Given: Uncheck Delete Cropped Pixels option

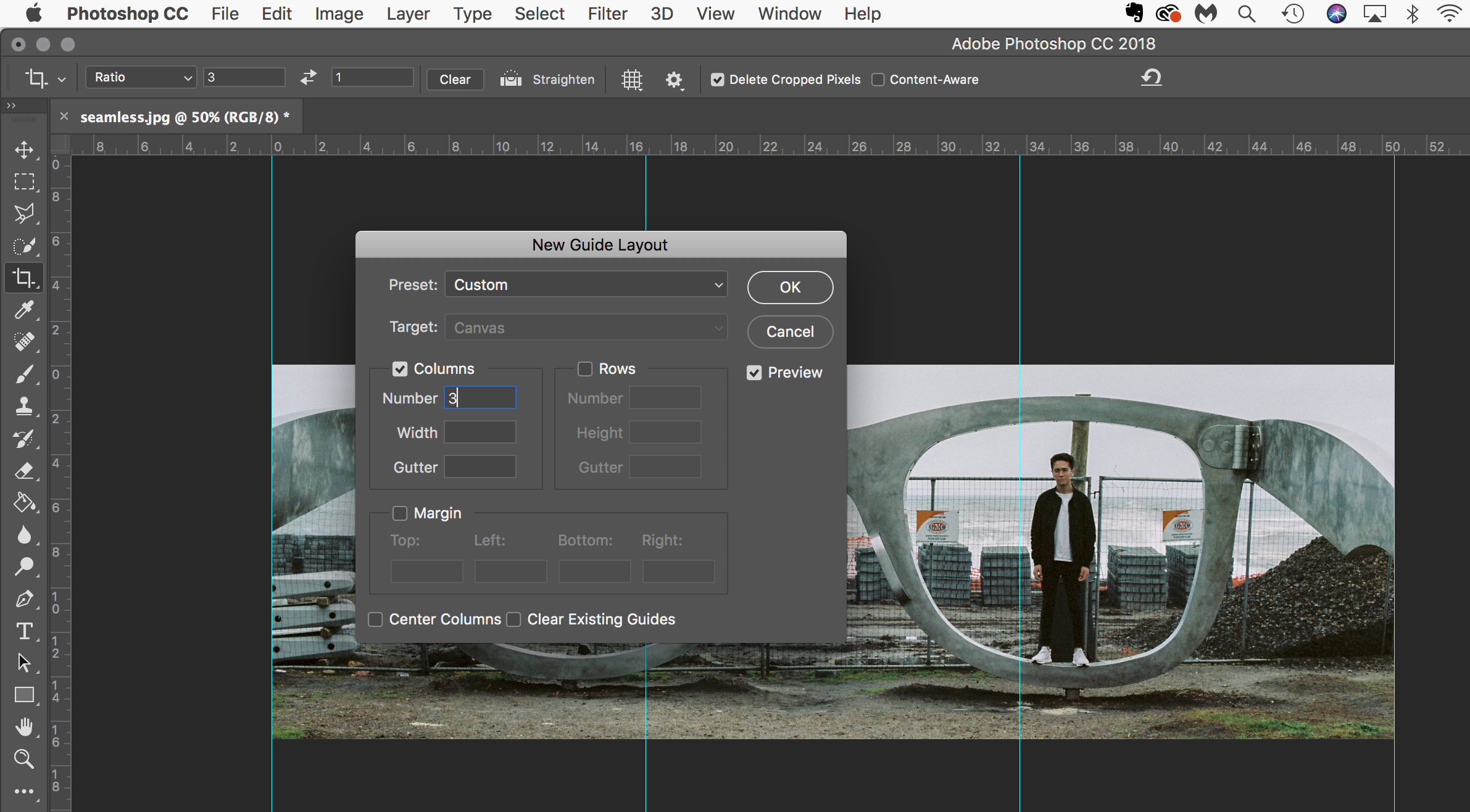Looking at the screenshot, I should [x=717, y=80].
